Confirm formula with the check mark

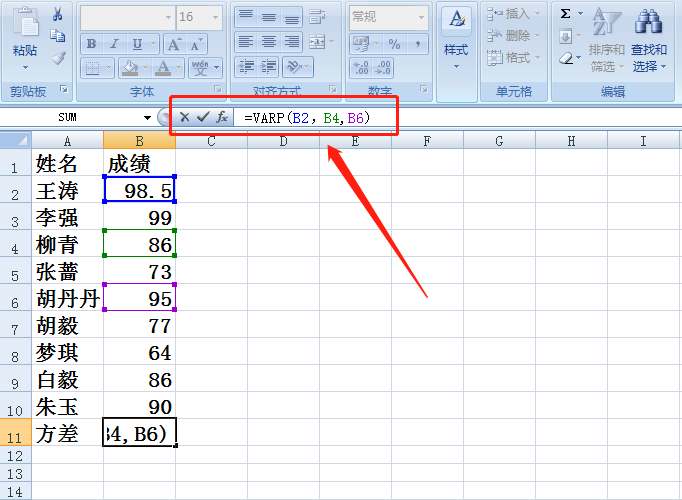(x=203, y=117)
